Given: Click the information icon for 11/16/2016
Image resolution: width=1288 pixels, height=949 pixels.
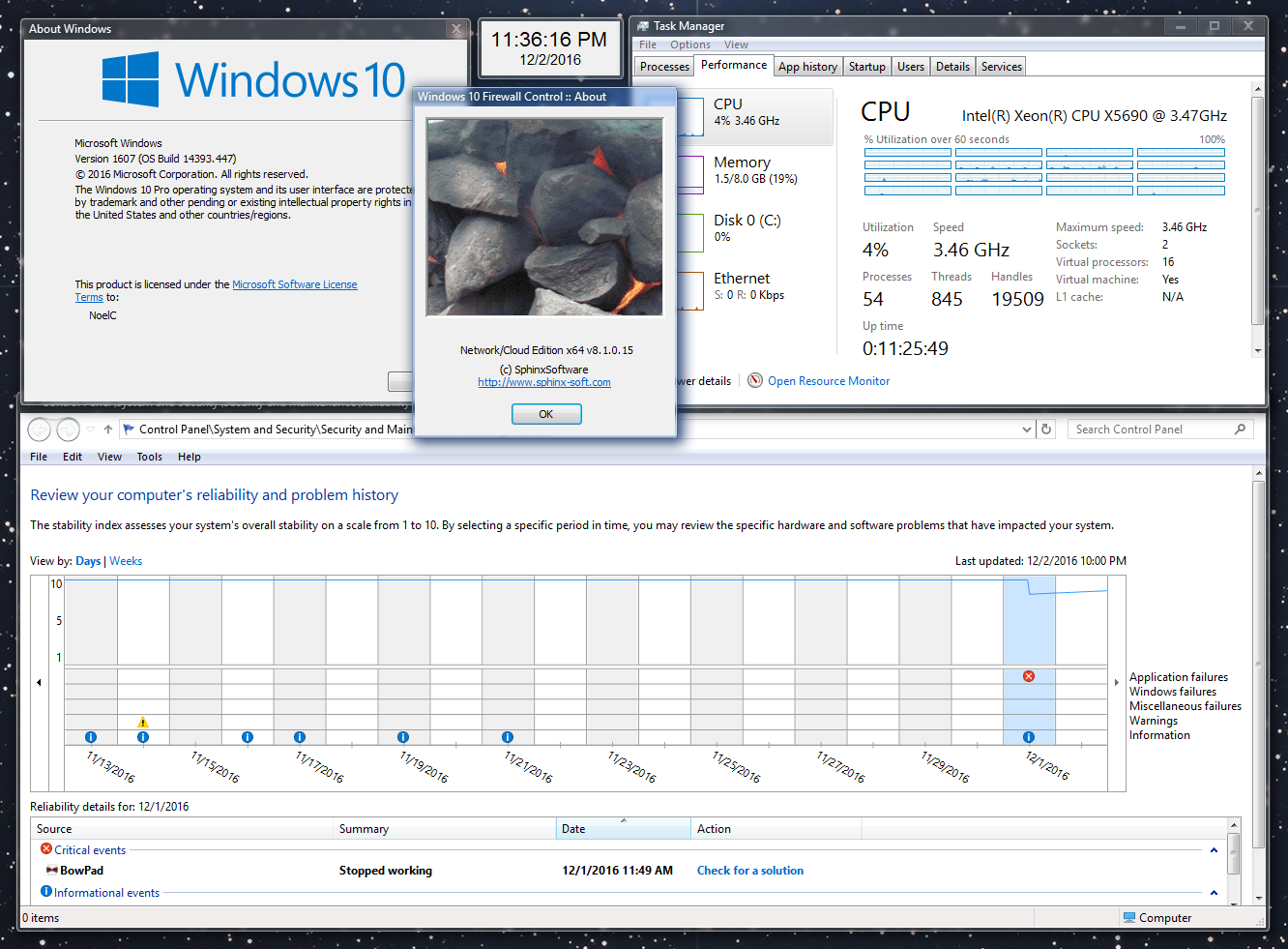Looking at the screenshot, I should (248, 737).
